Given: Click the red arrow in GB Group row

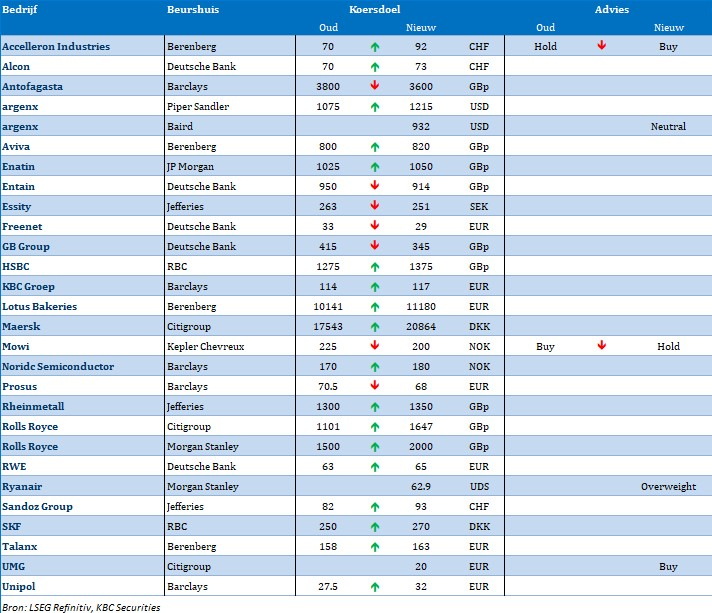Looking at the screenshot, I should (375, 245).
